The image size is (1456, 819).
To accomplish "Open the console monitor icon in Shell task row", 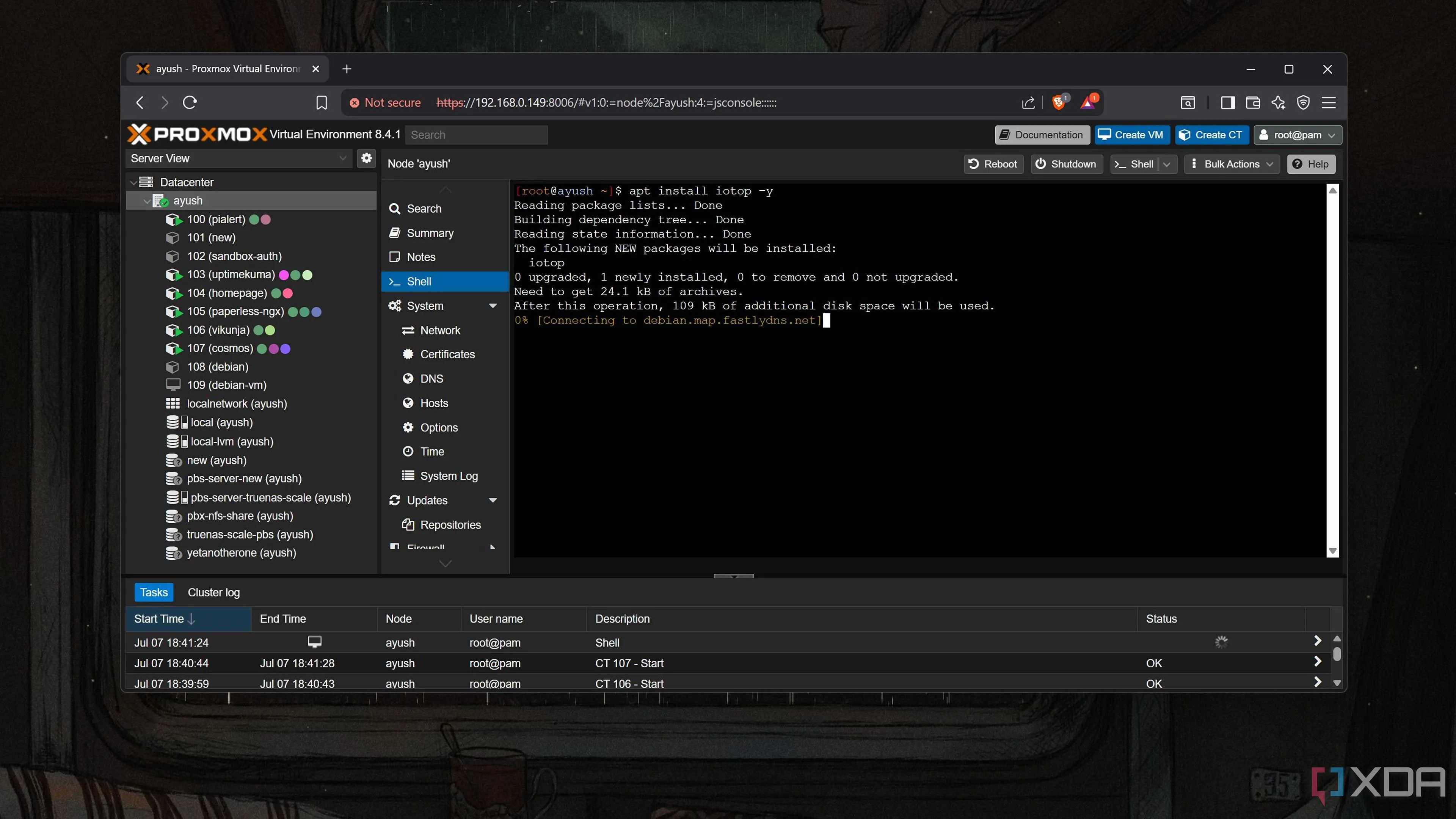I will coord(315,642).
